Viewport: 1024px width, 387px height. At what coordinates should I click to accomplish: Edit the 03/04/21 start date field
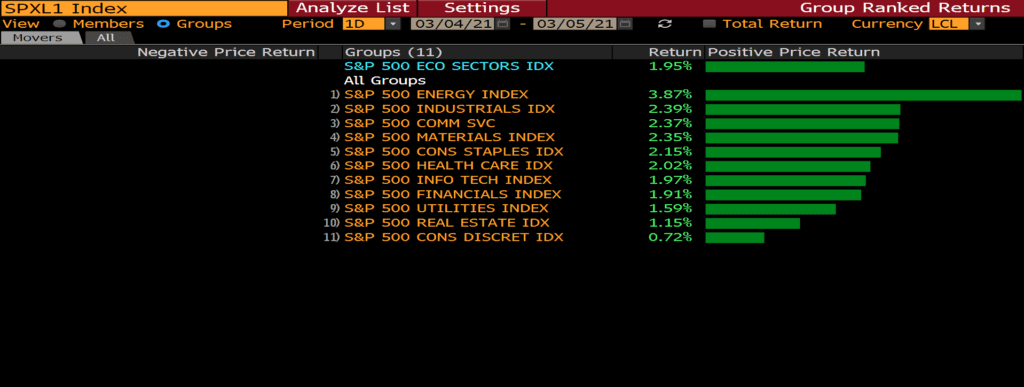[453, 23]
